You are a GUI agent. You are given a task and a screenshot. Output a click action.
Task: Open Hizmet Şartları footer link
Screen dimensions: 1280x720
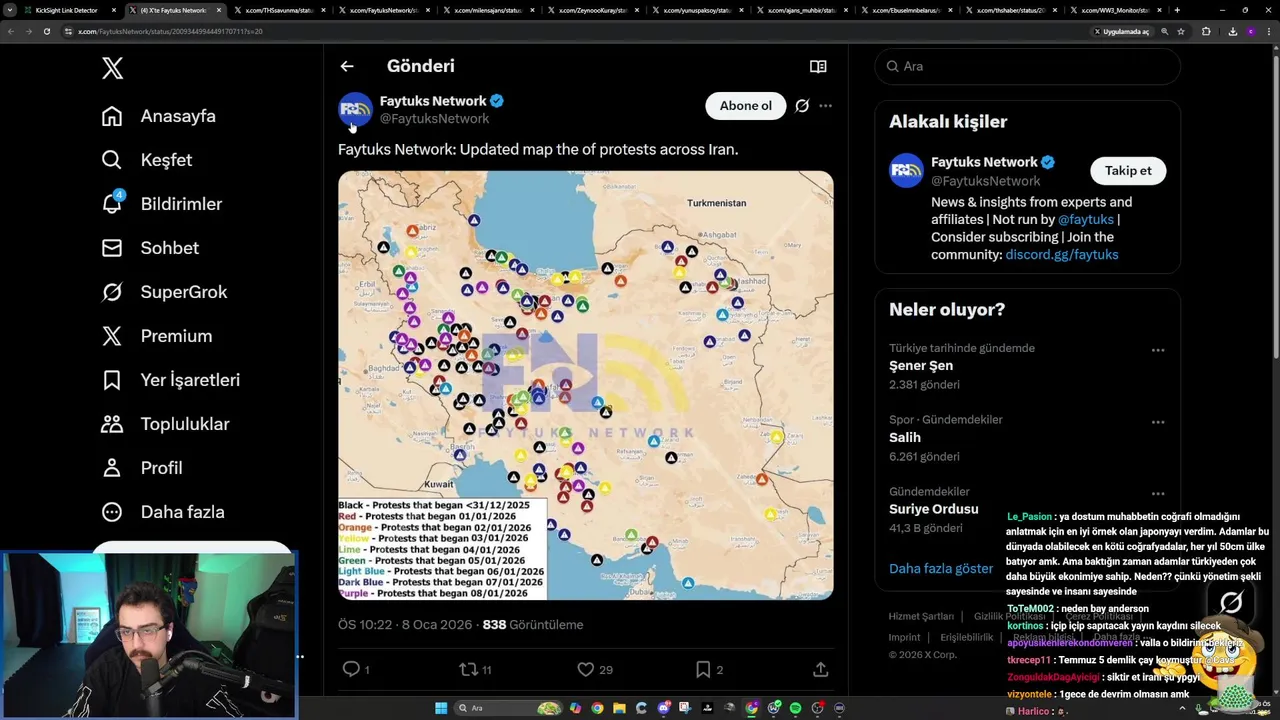point(921,616)
